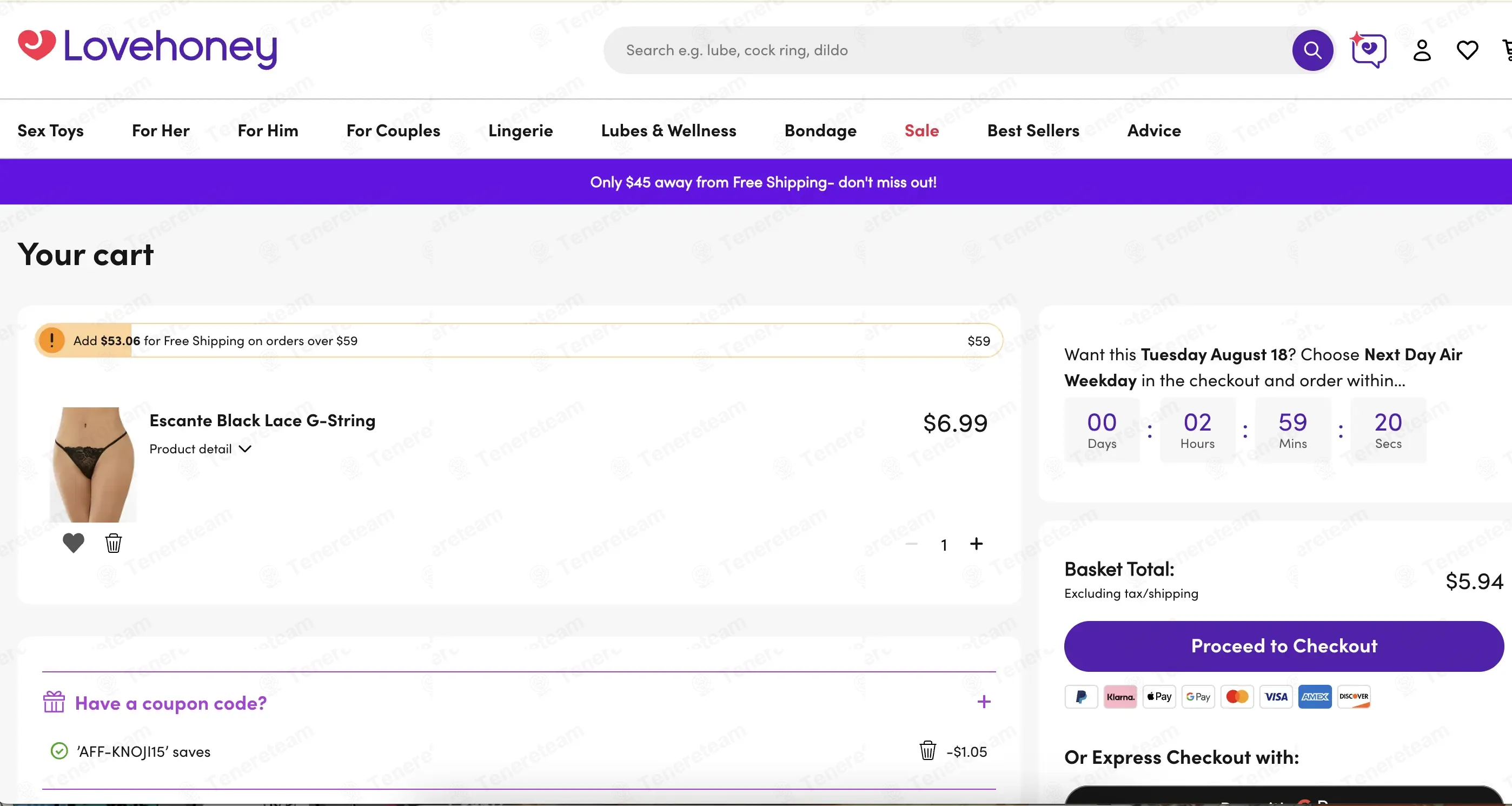This screenshot has width=1512, height=806.
Task: Open the For Him menu
Action: tap(268, 130)
